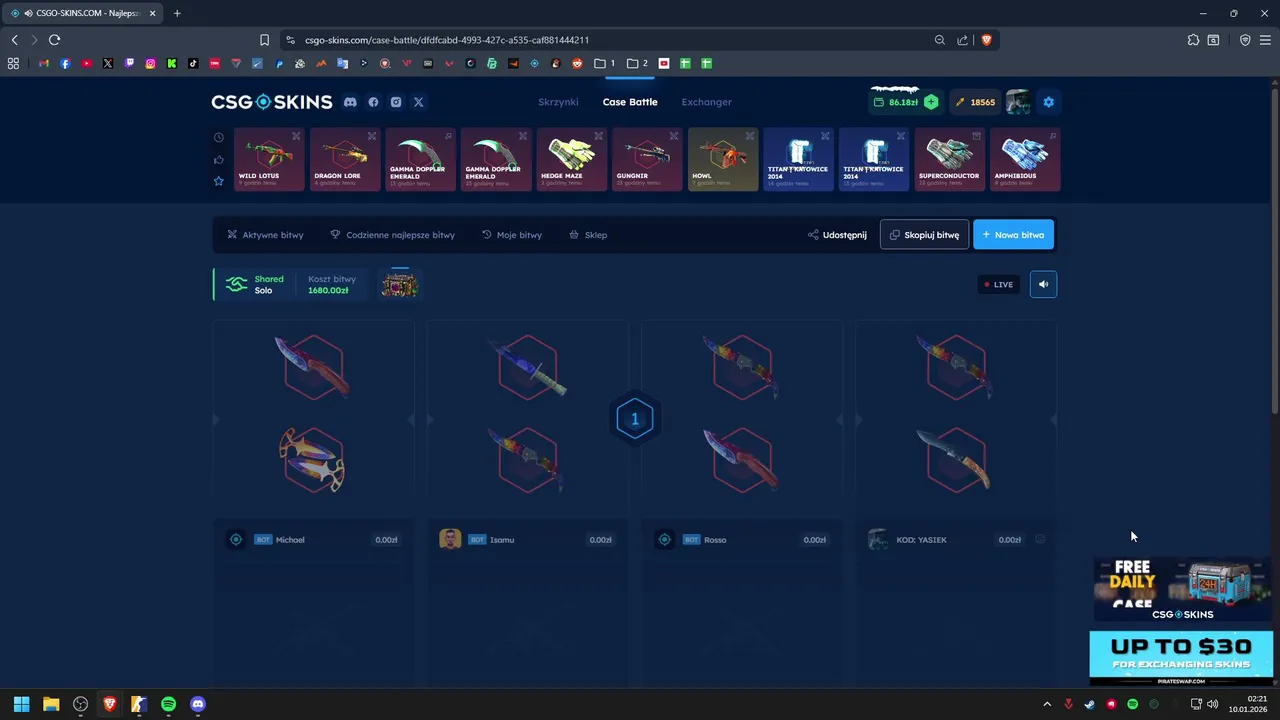This screenshot has width=1280, height=720.
Task: Open a new browser tab with plus
Action: coord(177,13)
